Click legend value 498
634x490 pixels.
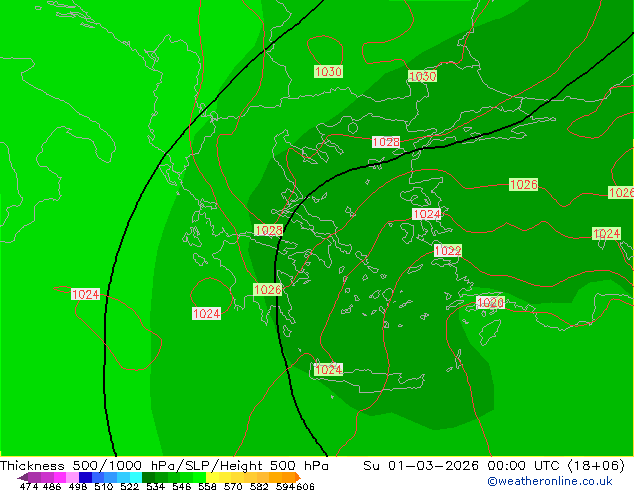click(77, 486)
